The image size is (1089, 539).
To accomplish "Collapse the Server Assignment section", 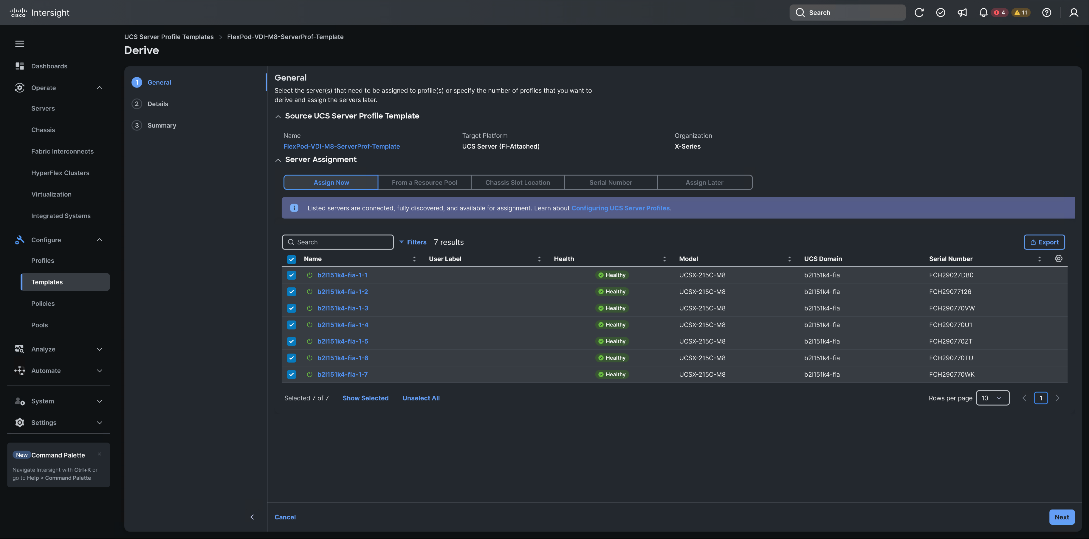I will point(279,160).
